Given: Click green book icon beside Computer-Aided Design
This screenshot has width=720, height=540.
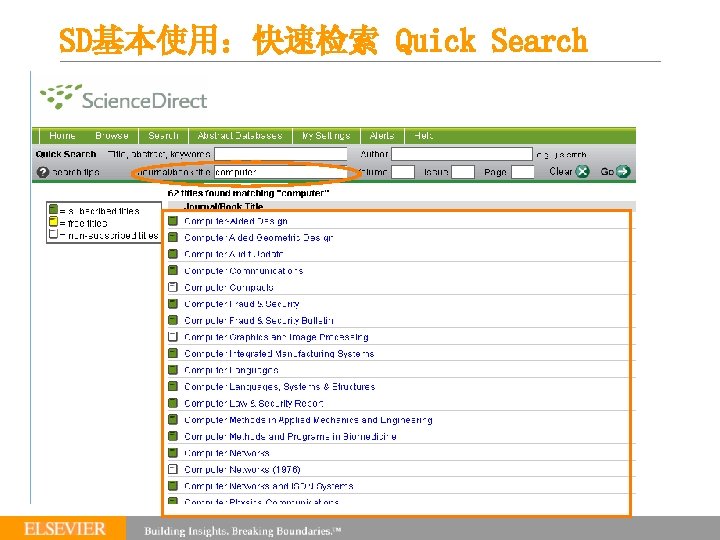Looking at the screenshot, I should pos(173,221).
